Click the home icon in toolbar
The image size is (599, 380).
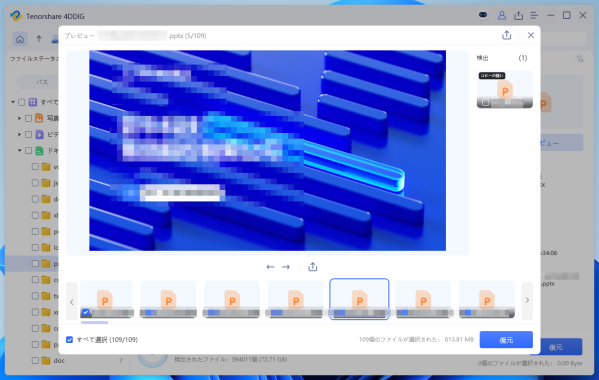20,39
